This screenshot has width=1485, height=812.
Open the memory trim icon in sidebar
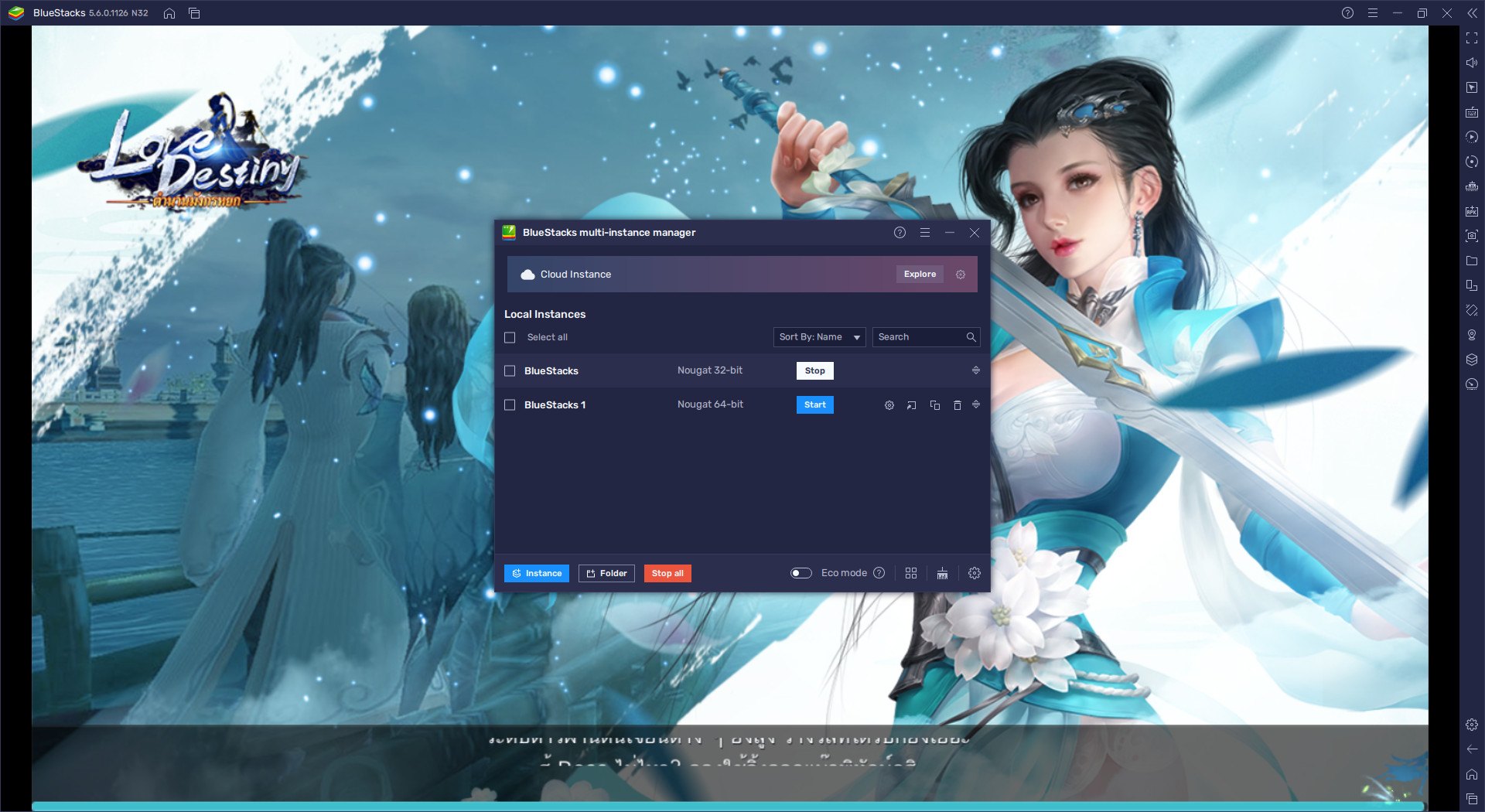coord(1471,186)
